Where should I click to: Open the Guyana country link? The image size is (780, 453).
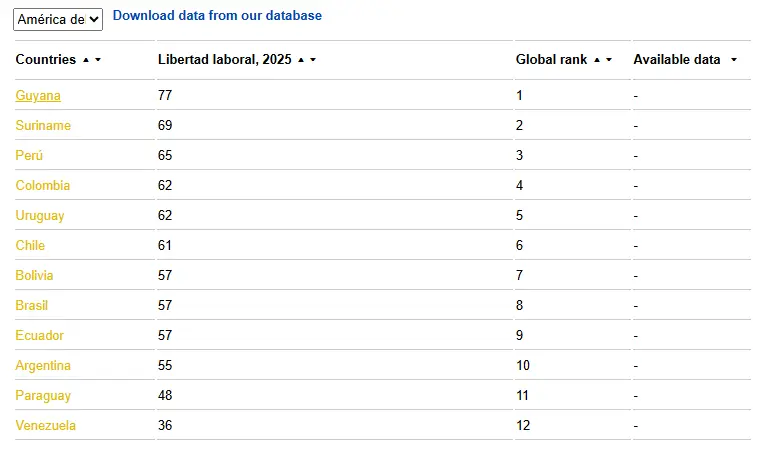point(38,95)
